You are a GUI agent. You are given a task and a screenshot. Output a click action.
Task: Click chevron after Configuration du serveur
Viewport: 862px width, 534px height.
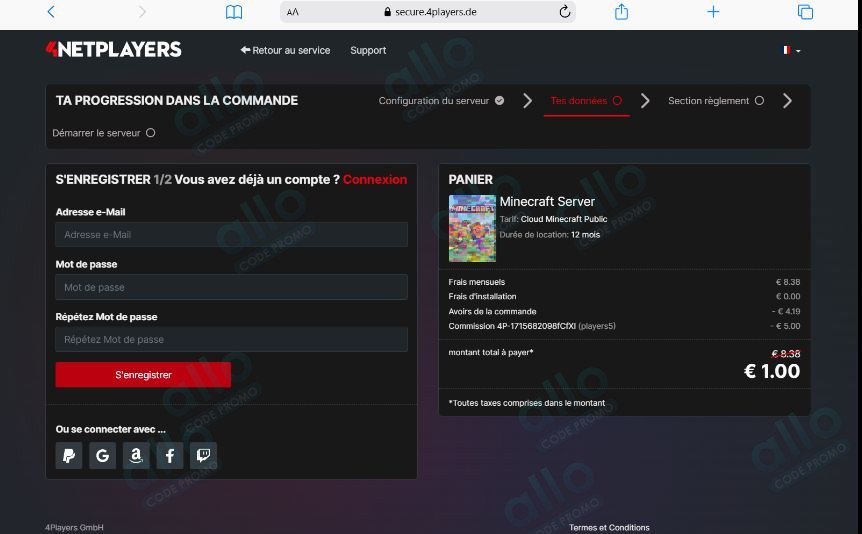click(527, 101)
